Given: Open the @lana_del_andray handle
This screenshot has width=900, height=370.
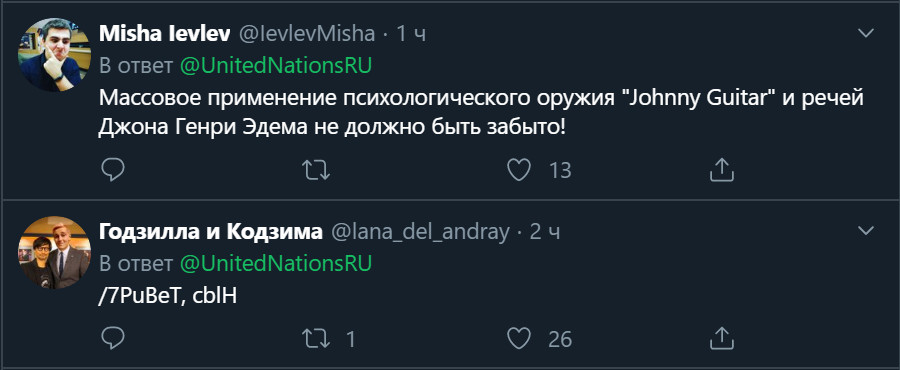Looking at the screenshot, I should pos(419,232).
